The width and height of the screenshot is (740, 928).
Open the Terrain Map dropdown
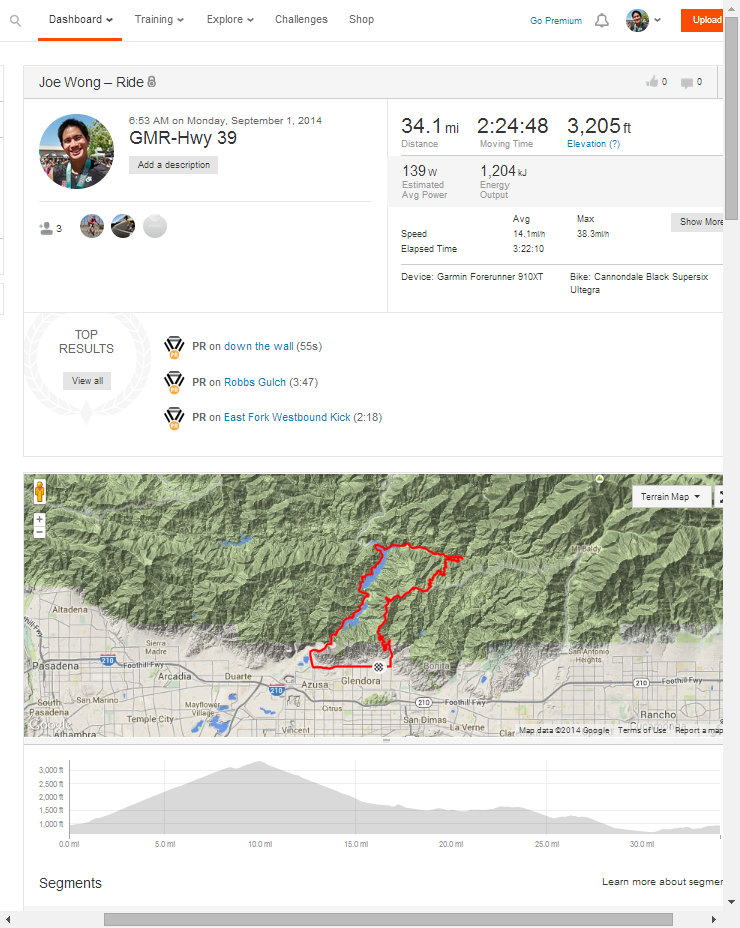[x=670, y=496]
